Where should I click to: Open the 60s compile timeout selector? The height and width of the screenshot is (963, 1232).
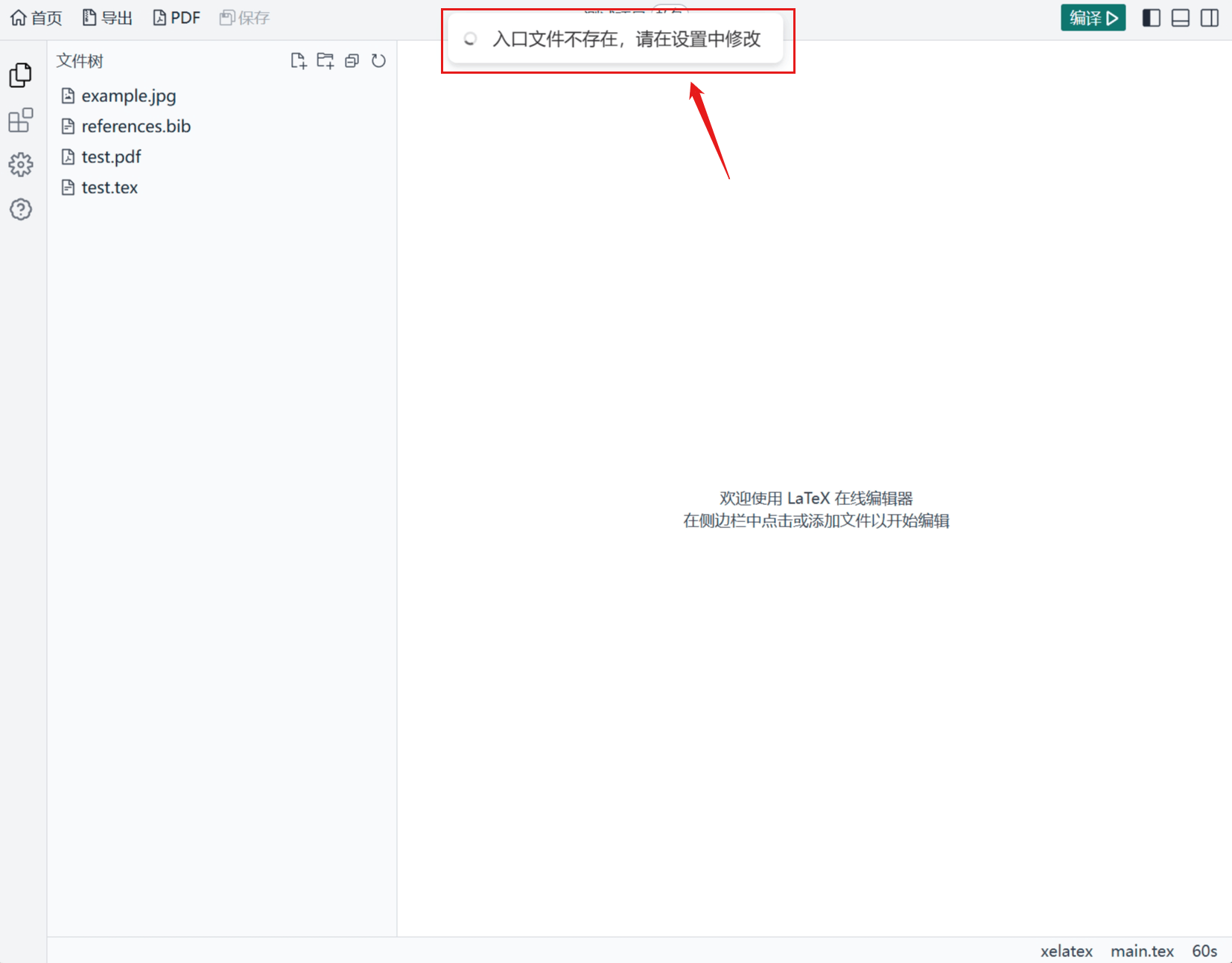point(1204,950)
